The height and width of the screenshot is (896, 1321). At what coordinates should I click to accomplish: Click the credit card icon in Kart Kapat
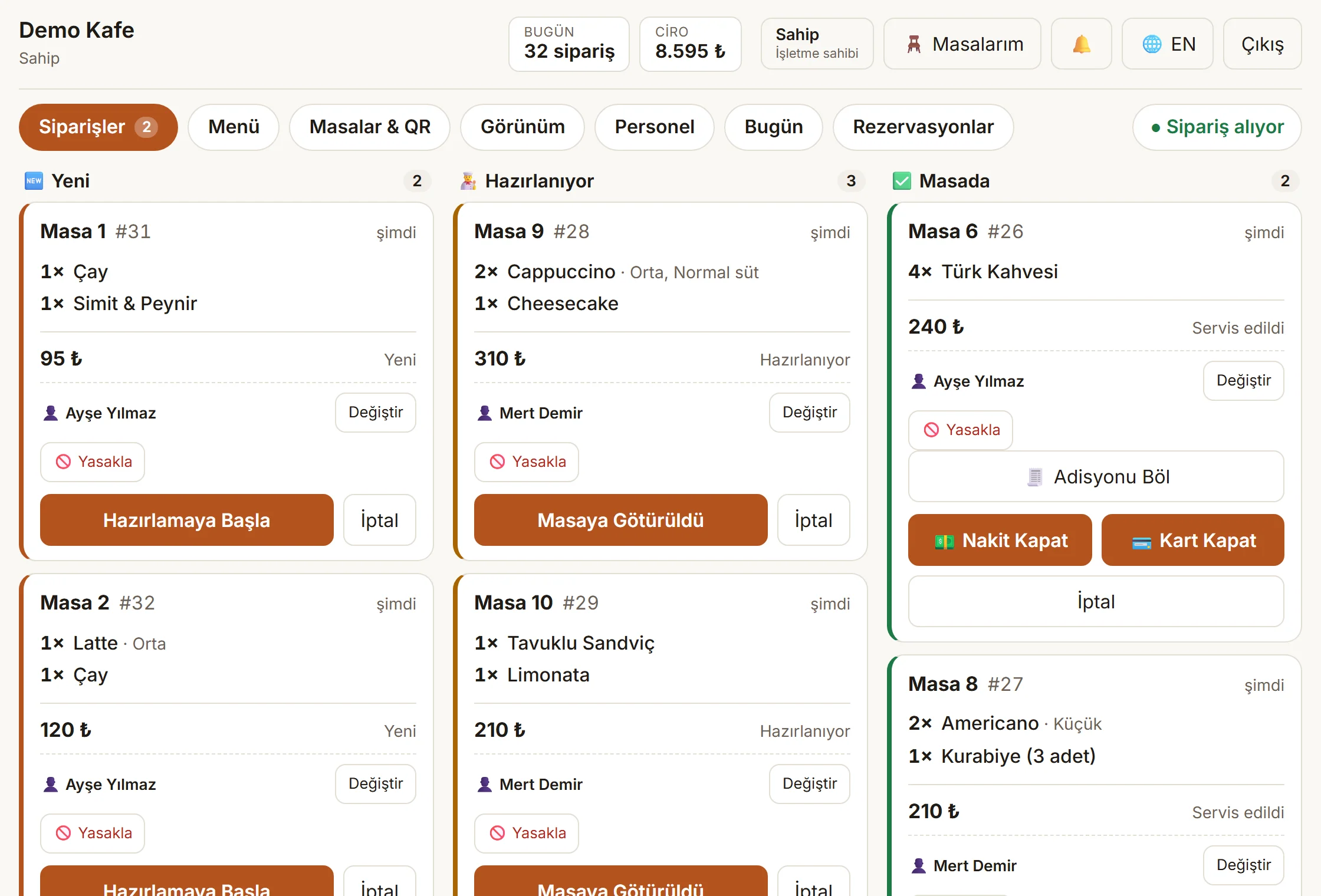pos(1142,542)
